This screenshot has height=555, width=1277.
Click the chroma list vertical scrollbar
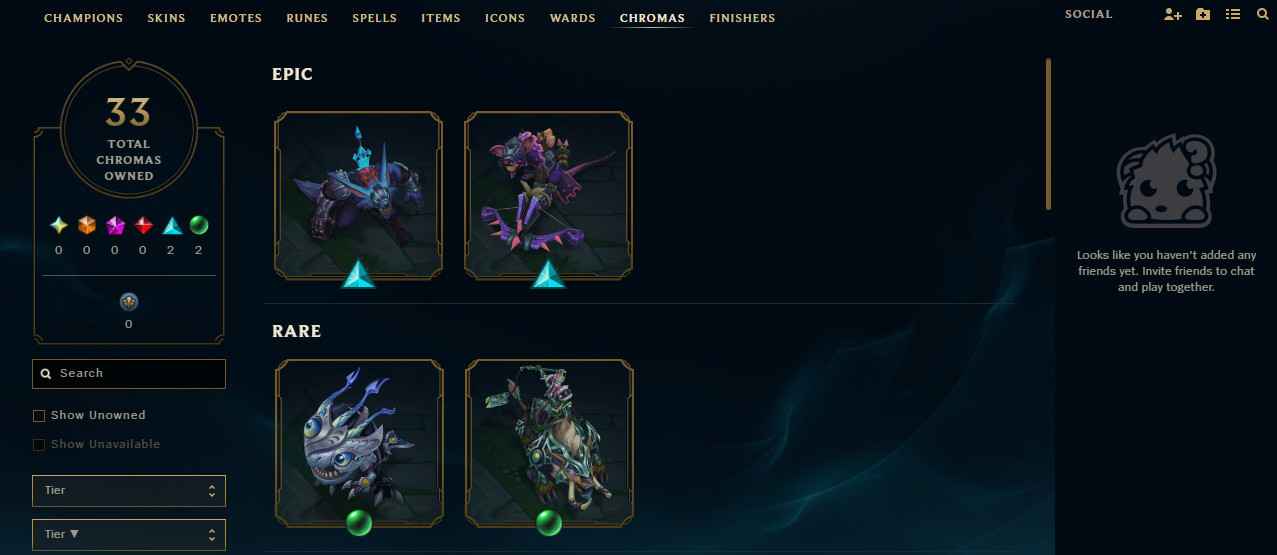pyautogui.click(x=1048, y=134)
